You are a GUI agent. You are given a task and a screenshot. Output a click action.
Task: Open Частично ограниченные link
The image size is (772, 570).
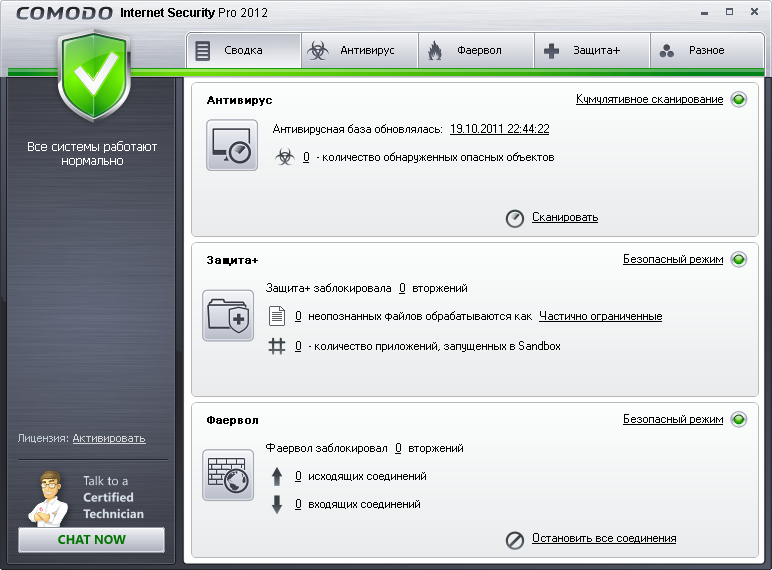[x=600, y=316]
